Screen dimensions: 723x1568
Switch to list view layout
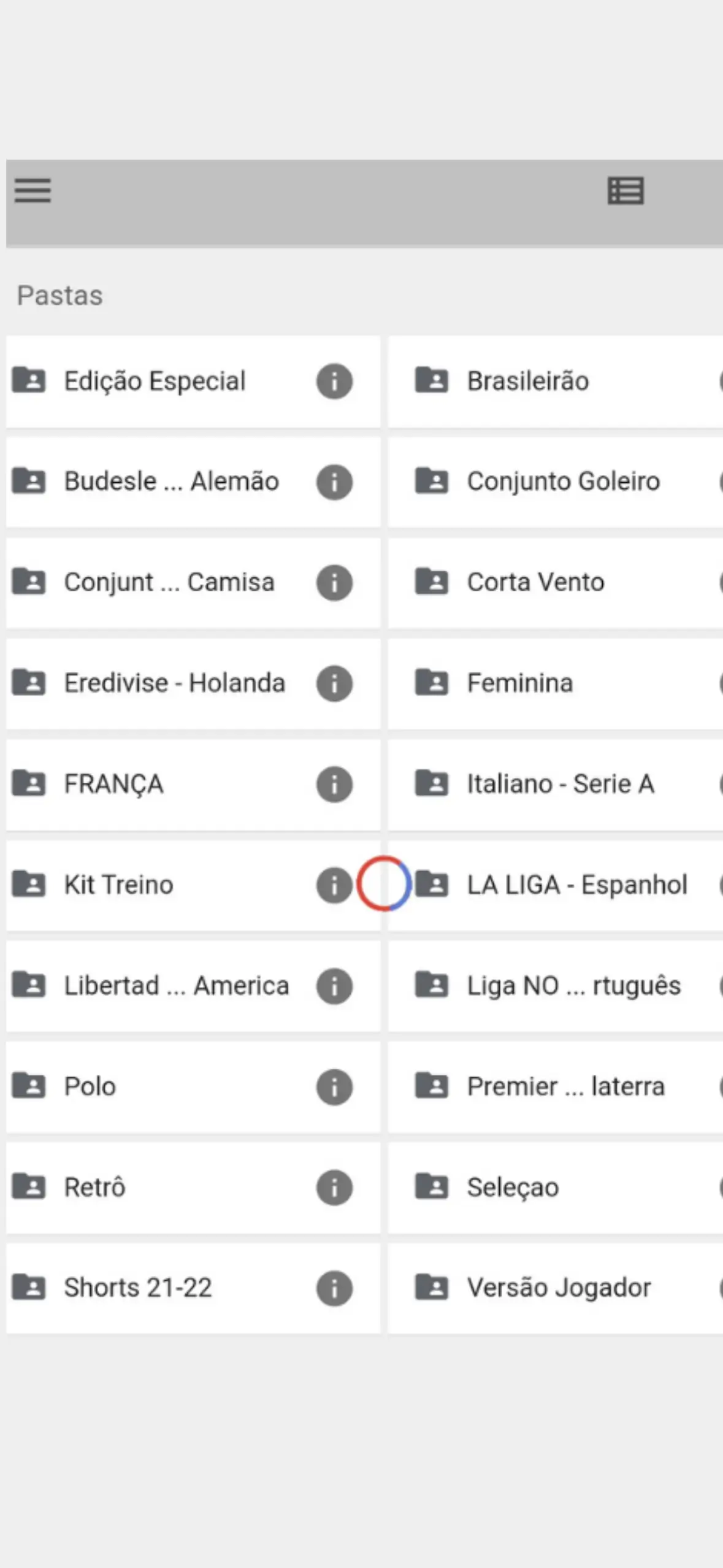625,191
